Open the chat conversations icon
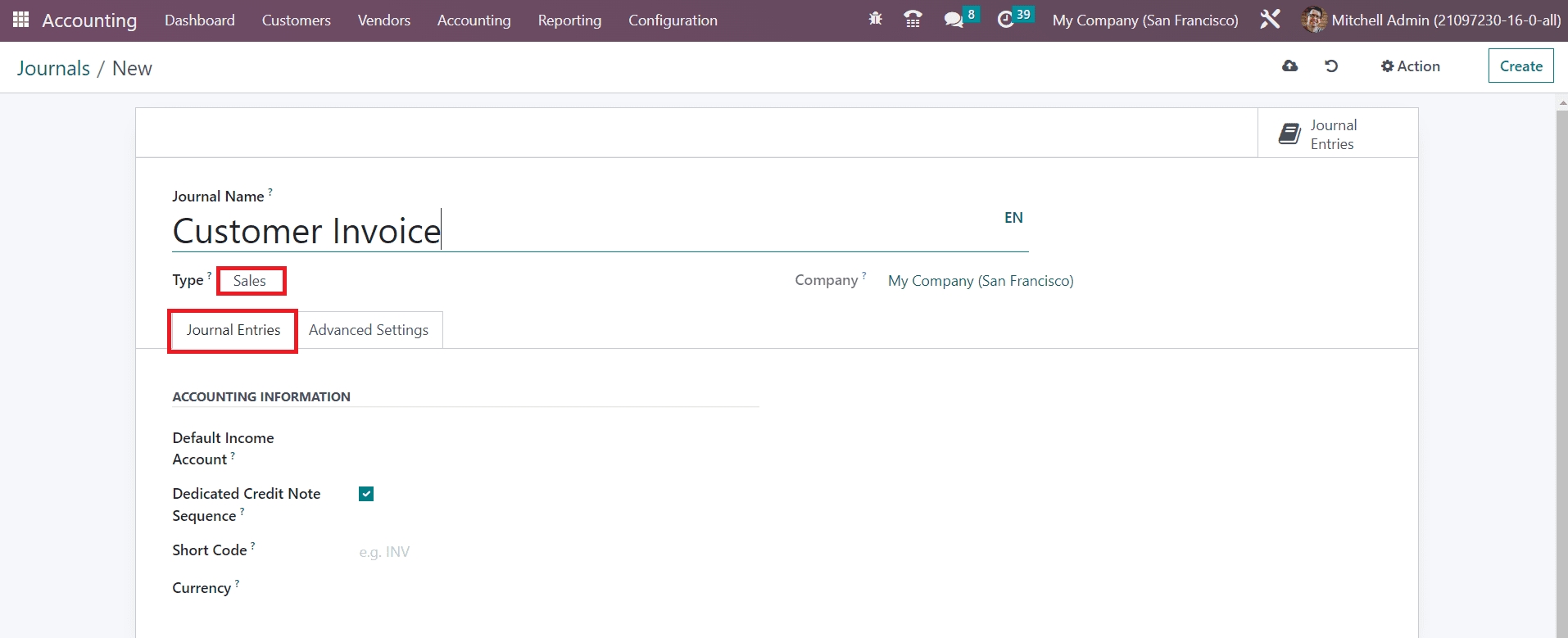 [953, 20]
